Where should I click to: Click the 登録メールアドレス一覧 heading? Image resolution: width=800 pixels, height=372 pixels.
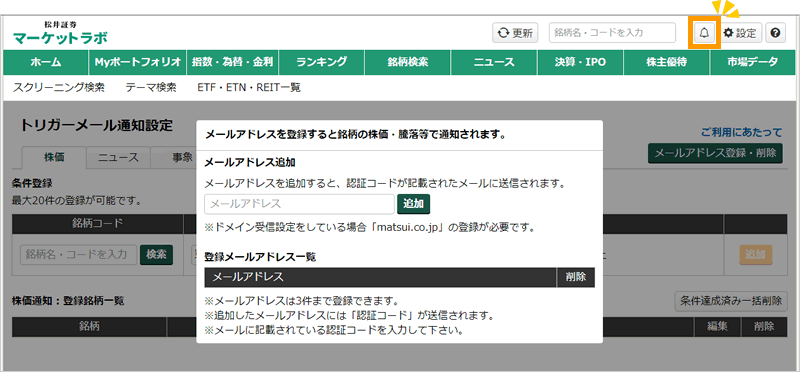click(260, 257)
